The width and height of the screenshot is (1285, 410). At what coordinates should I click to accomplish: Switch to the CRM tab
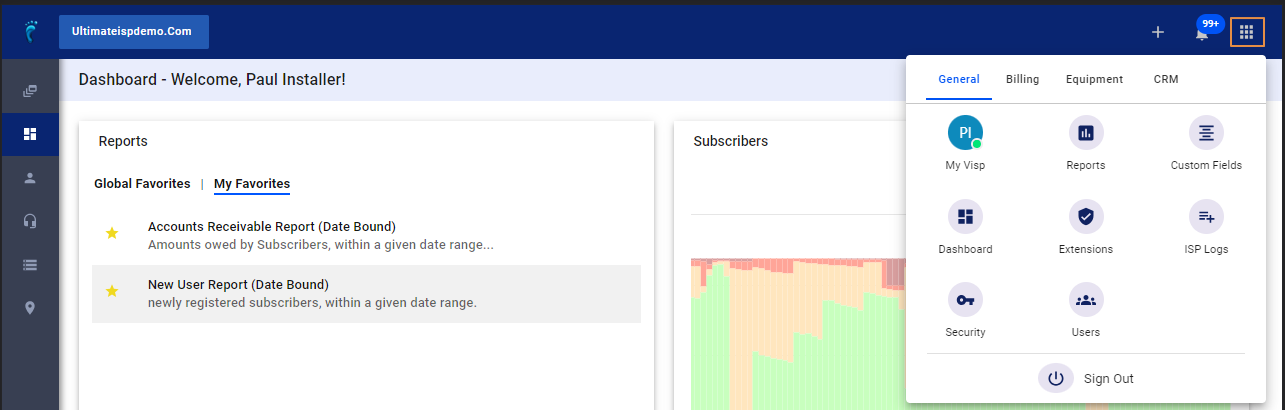pyautogui.click(x=1166, y=79)
